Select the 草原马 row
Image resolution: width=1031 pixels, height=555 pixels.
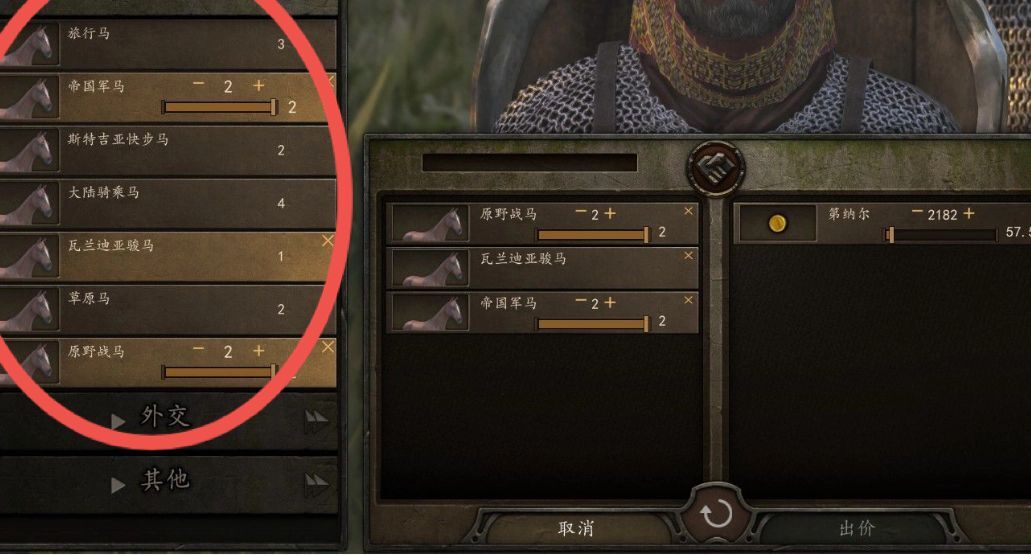coord(168,309)
